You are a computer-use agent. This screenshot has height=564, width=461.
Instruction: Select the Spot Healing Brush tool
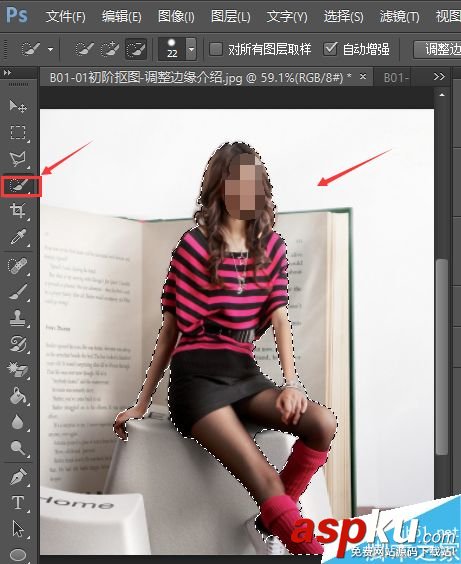[x=18, y=266]
